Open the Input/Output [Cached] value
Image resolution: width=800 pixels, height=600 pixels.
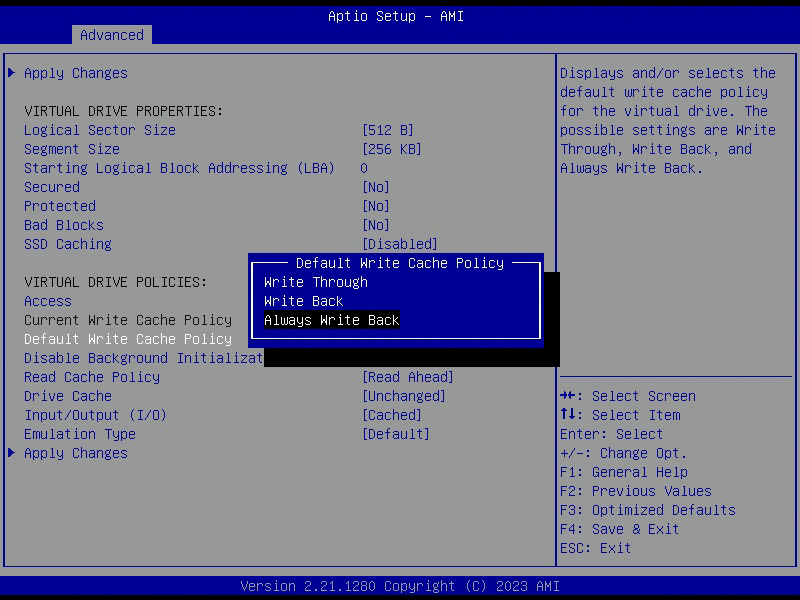[x=392, y=415]
